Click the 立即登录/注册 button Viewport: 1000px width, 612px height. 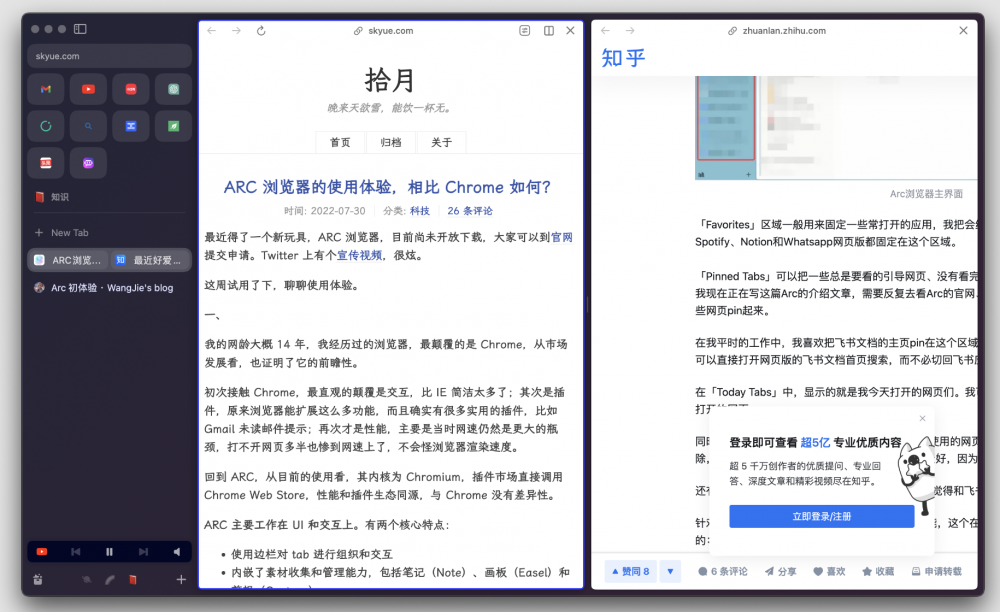tap(821, 516)
